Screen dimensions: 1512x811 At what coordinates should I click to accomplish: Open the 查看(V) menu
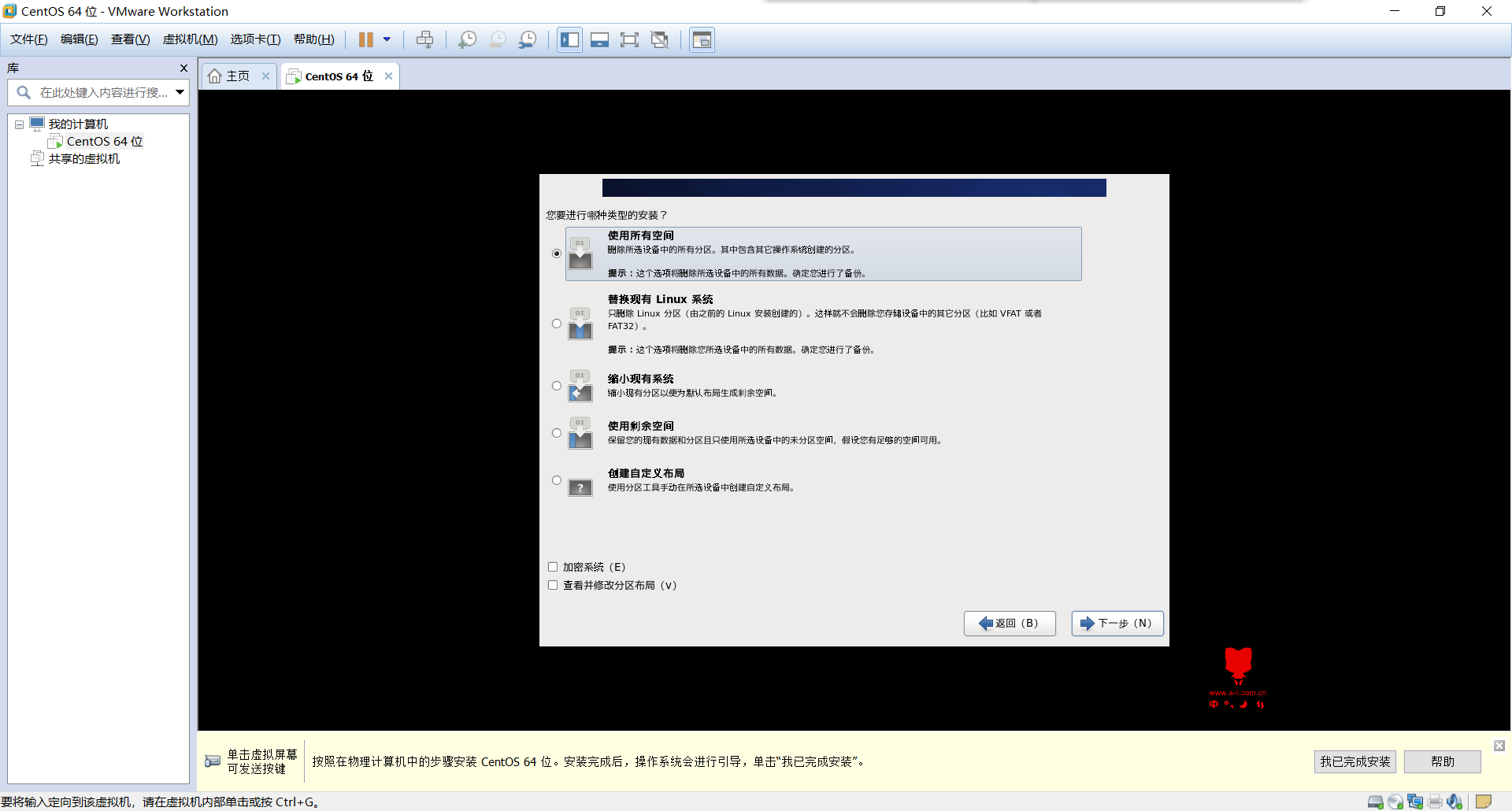click(131, 39)
